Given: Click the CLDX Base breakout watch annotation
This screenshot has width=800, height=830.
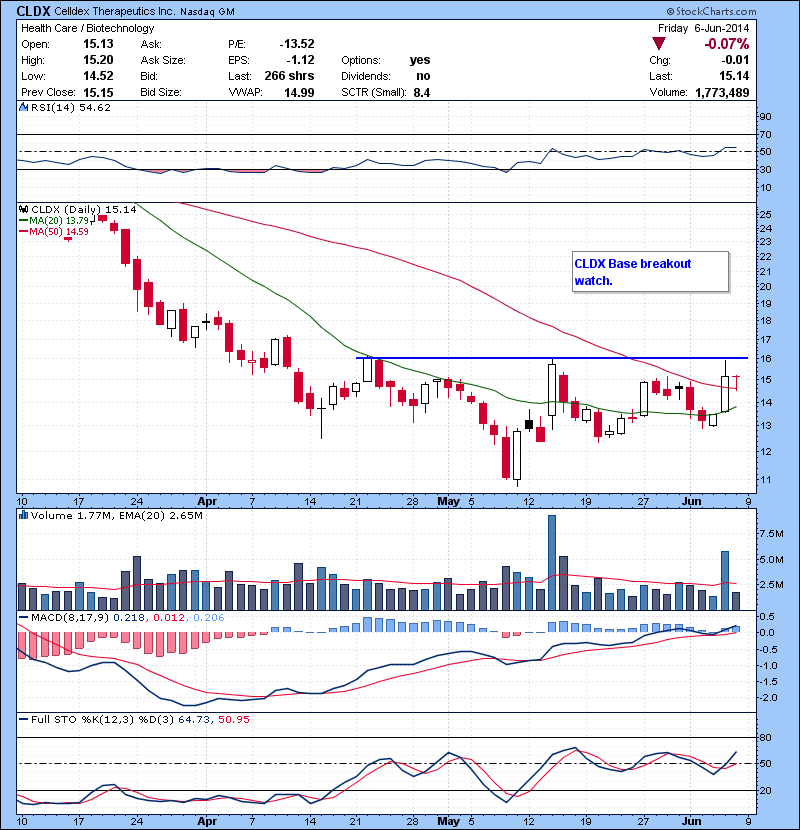Looking at the screenshot, I should click(651, 272).
